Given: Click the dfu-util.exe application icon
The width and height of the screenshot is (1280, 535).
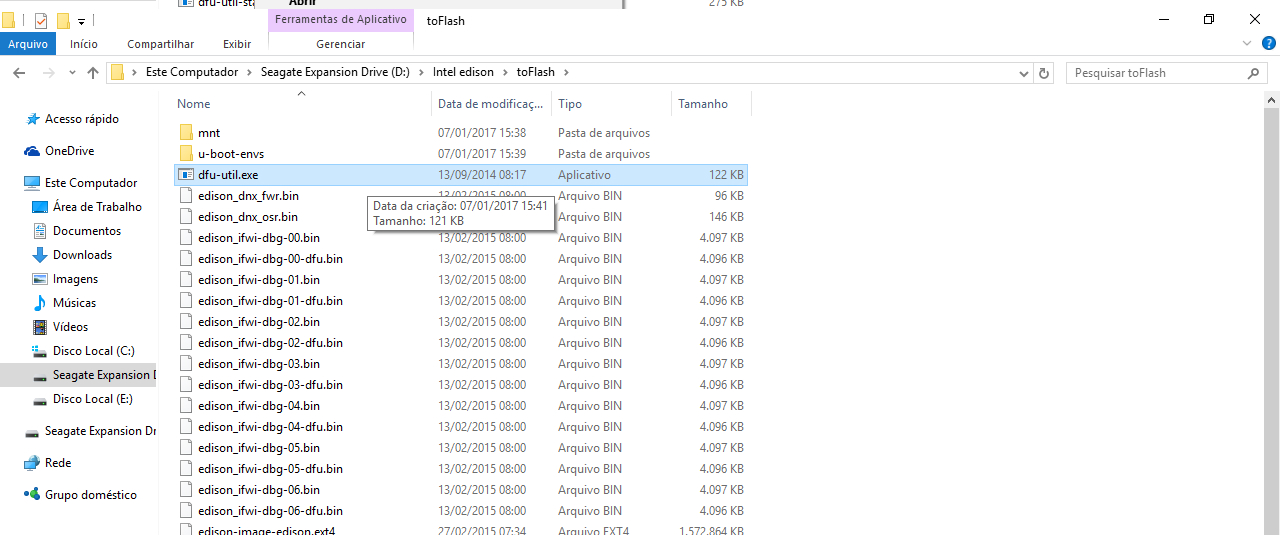Looking at the screenshot, I should (x=186, y=175).
